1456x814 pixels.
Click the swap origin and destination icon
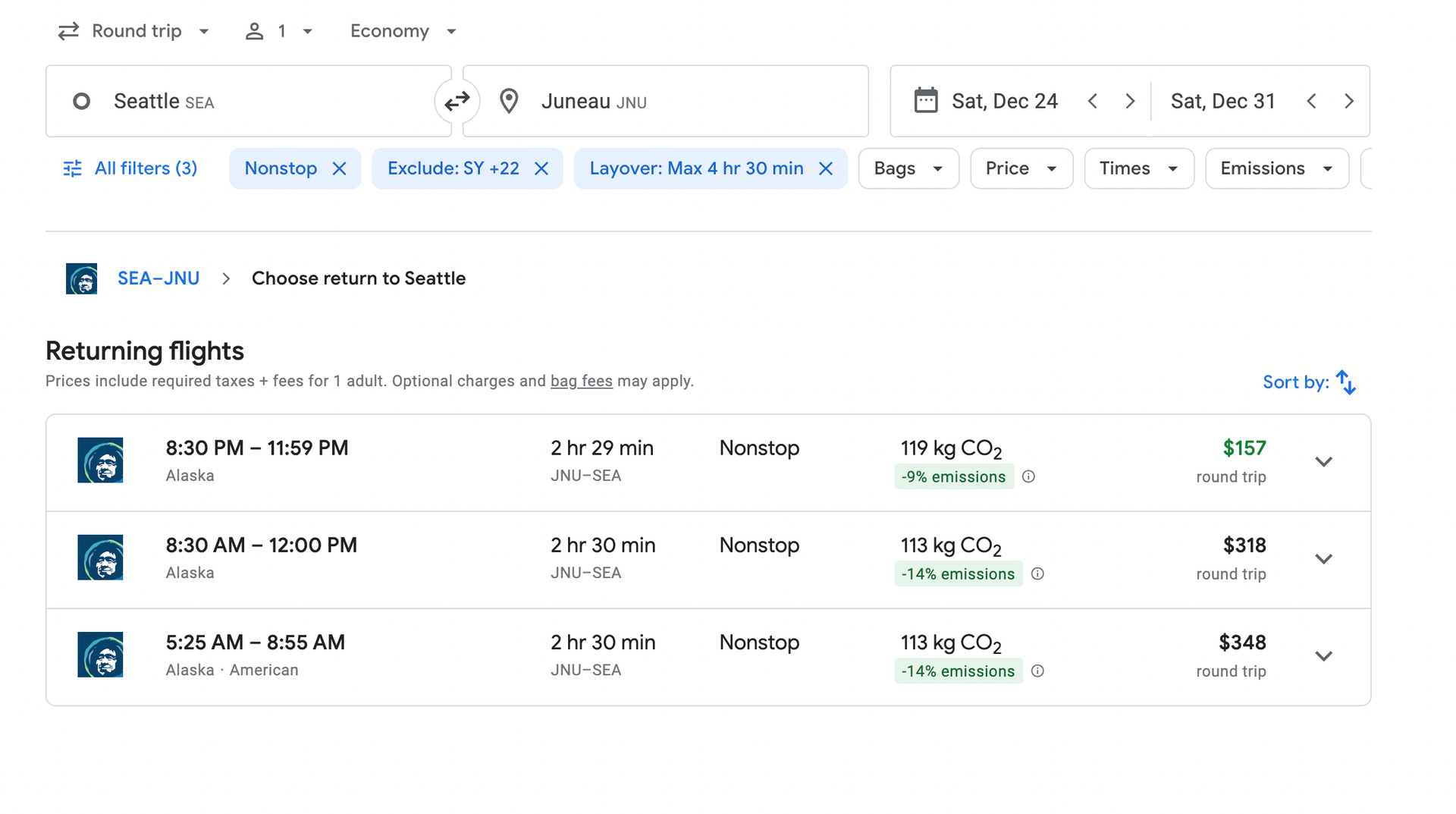(x=457, y=101)
